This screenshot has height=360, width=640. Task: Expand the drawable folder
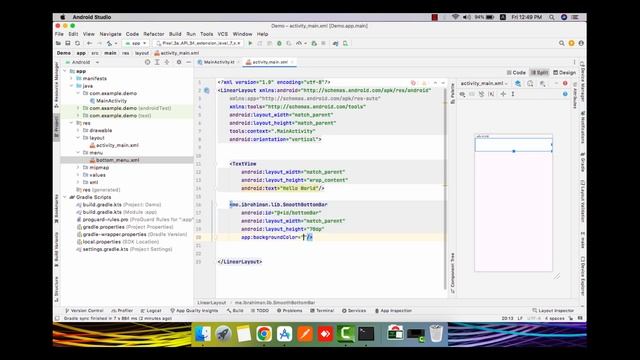tap(78, 130)
